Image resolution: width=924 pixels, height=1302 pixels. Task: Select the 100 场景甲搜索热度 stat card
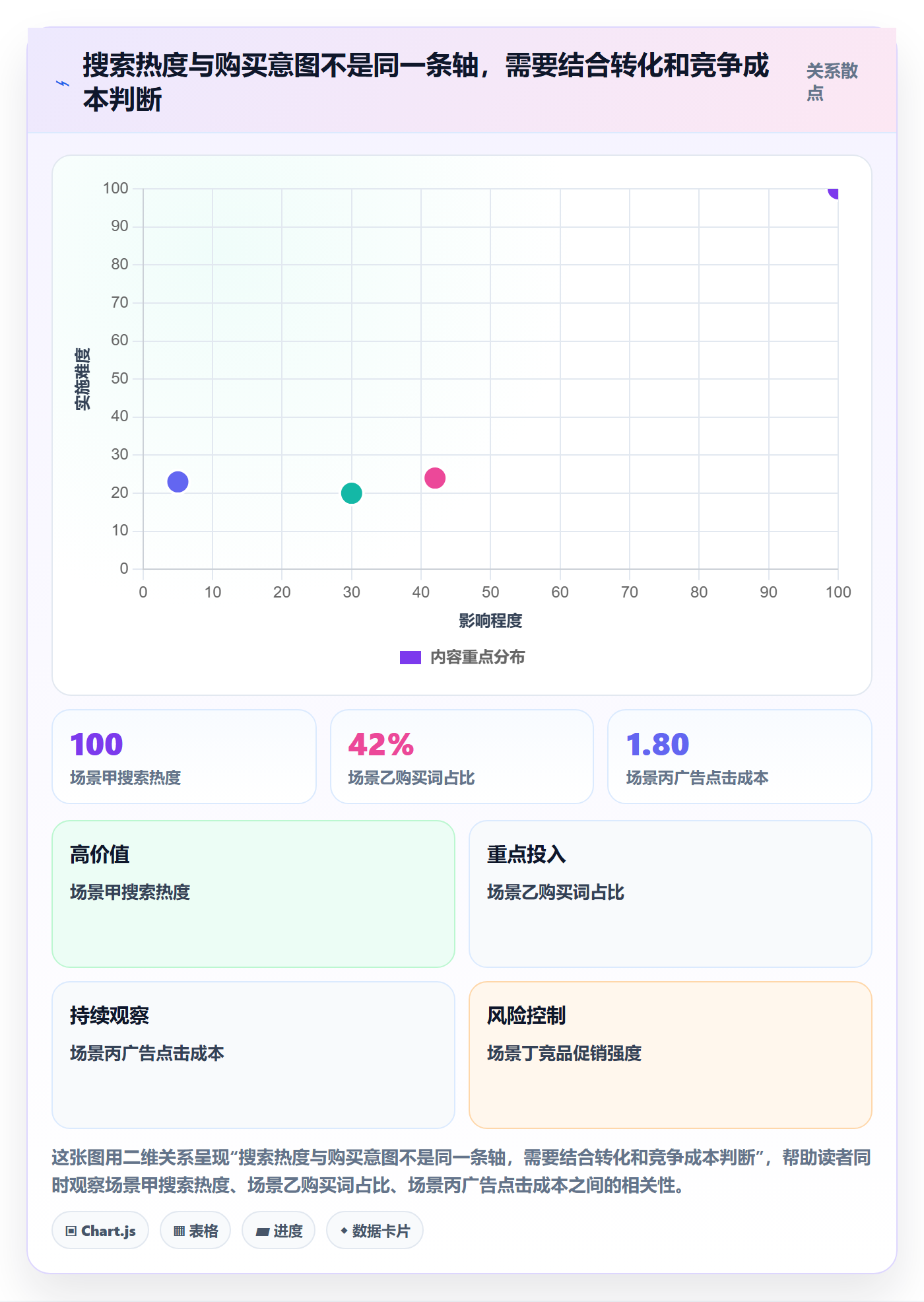[x=184, y=757]
